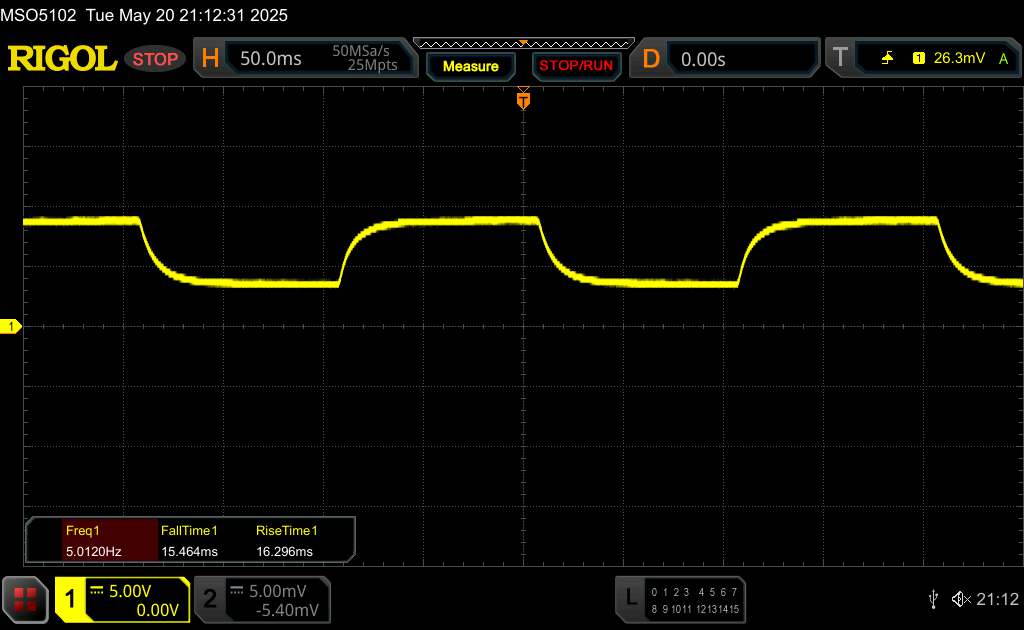This screenshot has height=630, width=1024.
Task: Click the RIGOL logo
Action: [x=62, y=59]
